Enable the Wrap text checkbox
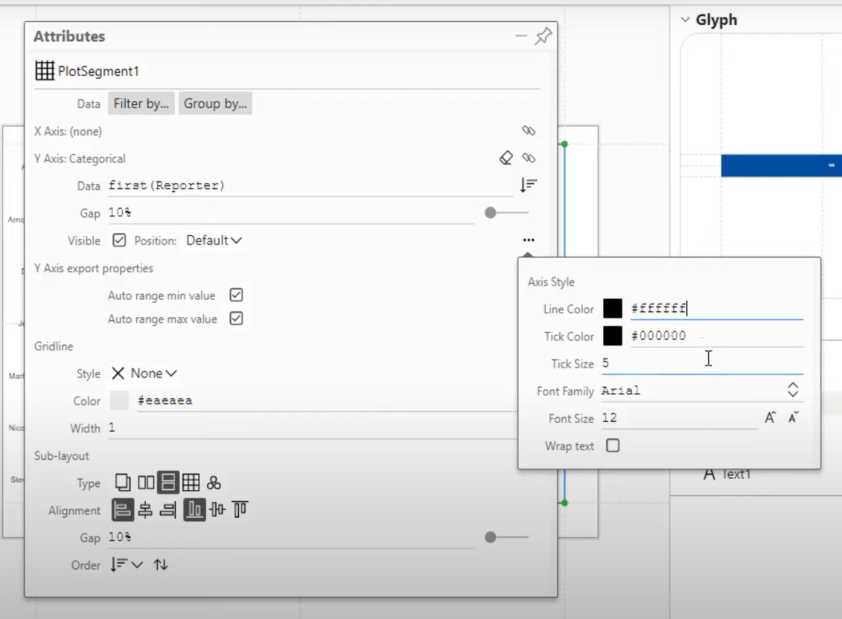Viewport: 842px width, 619px height. [x=613, y=446]
